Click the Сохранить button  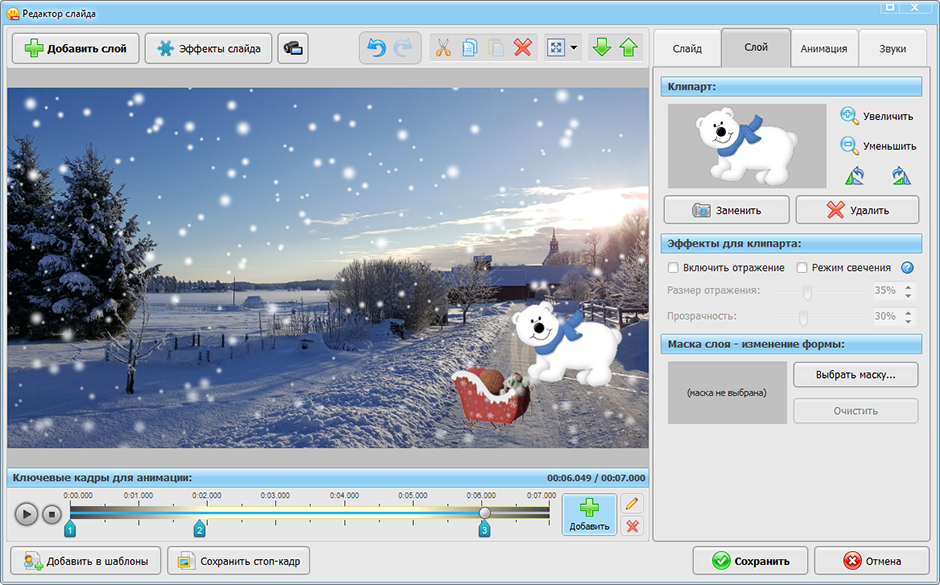[751, 562]
